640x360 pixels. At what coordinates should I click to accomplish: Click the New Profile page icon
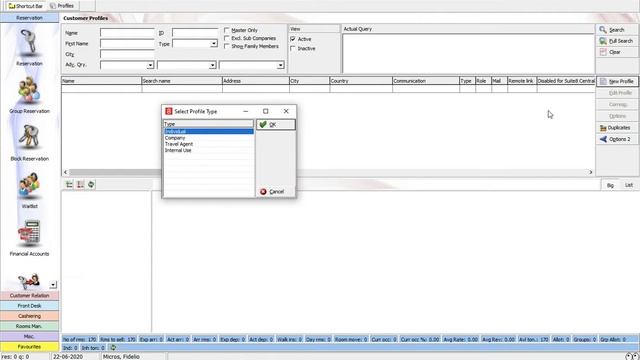coord(603,81)
